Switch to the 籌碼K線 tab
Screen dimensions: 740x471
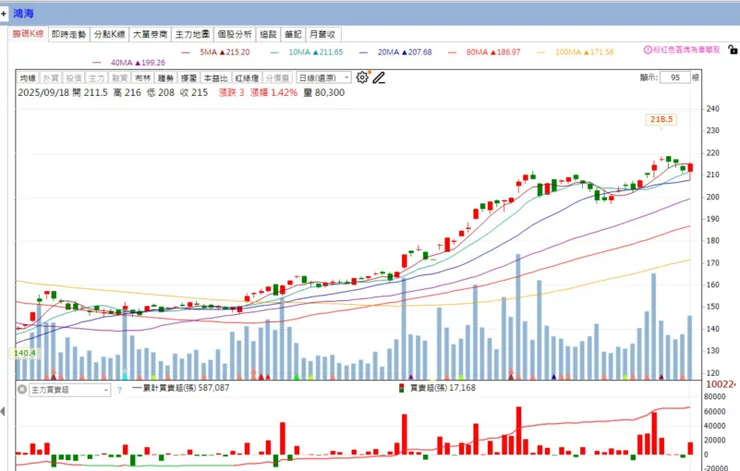pos(28,34)
